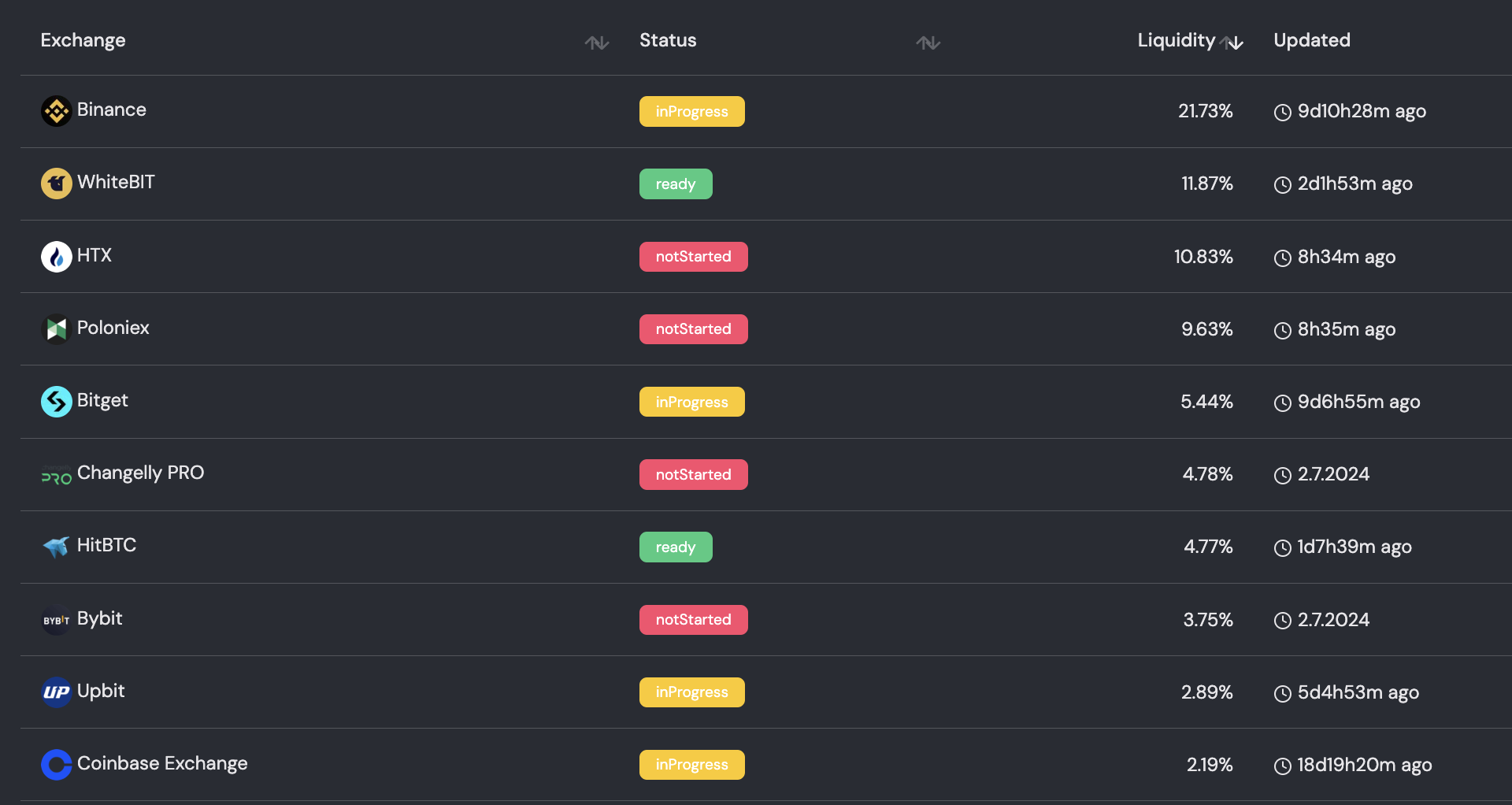Select the 10.83% liquidity value

click(x=1203, y=257)
